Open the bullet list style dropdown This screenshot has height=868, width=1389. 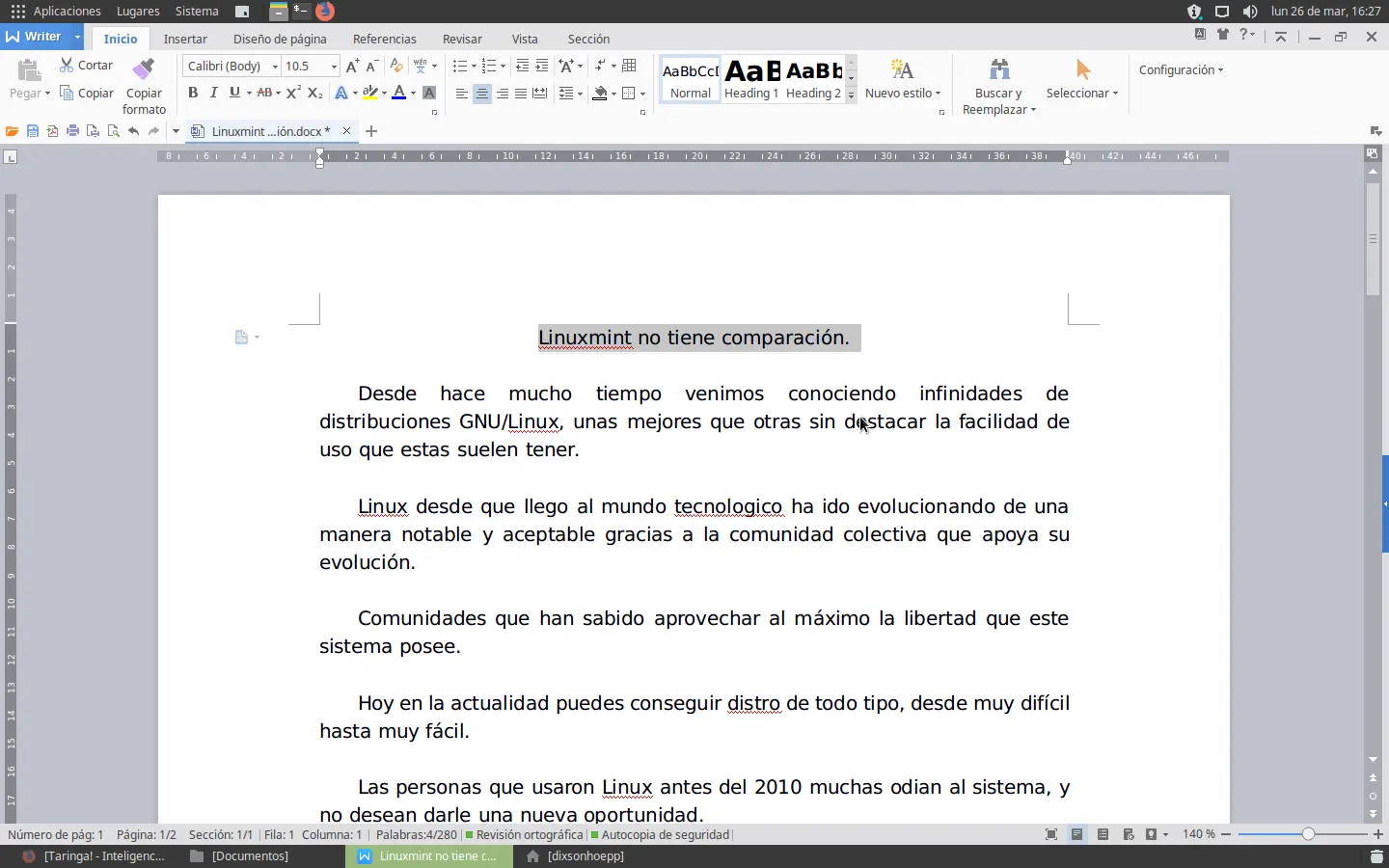[x=474, y=66]
